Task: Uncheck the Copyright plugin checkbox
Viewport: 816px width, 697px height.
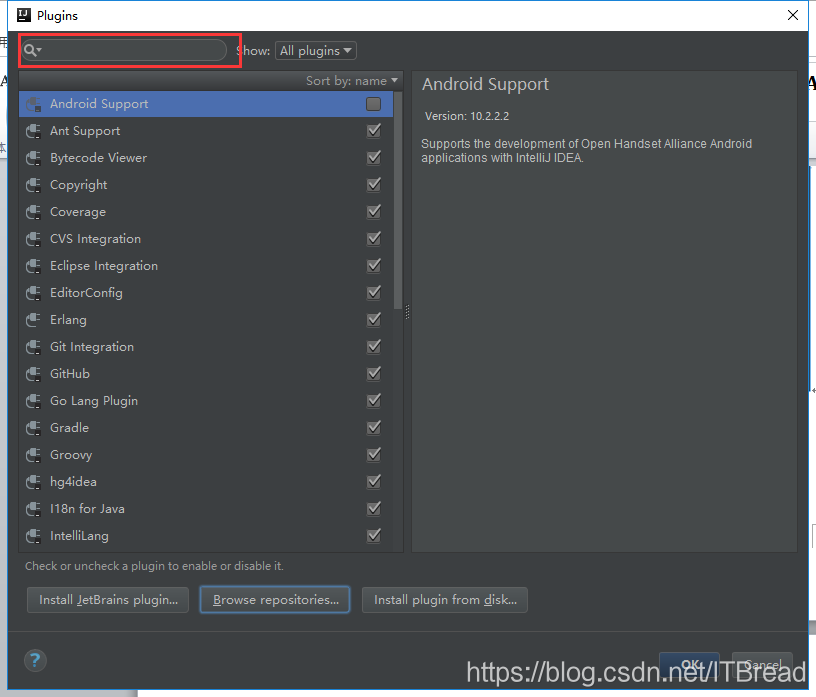Action: tap(374, 185)
